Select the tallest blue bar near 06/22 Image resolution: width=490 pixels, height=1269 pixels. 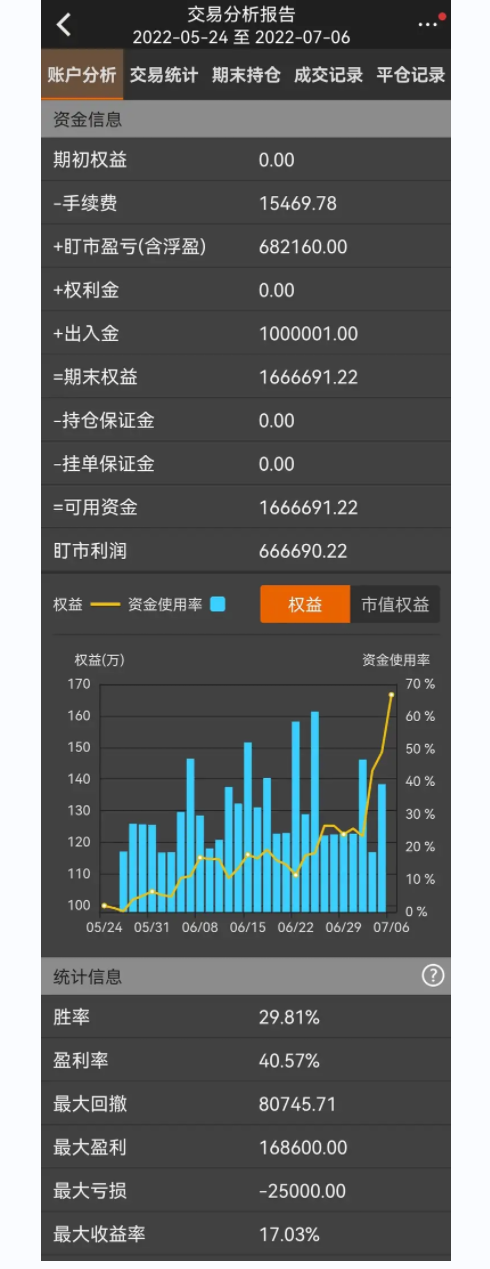point(314,811)
